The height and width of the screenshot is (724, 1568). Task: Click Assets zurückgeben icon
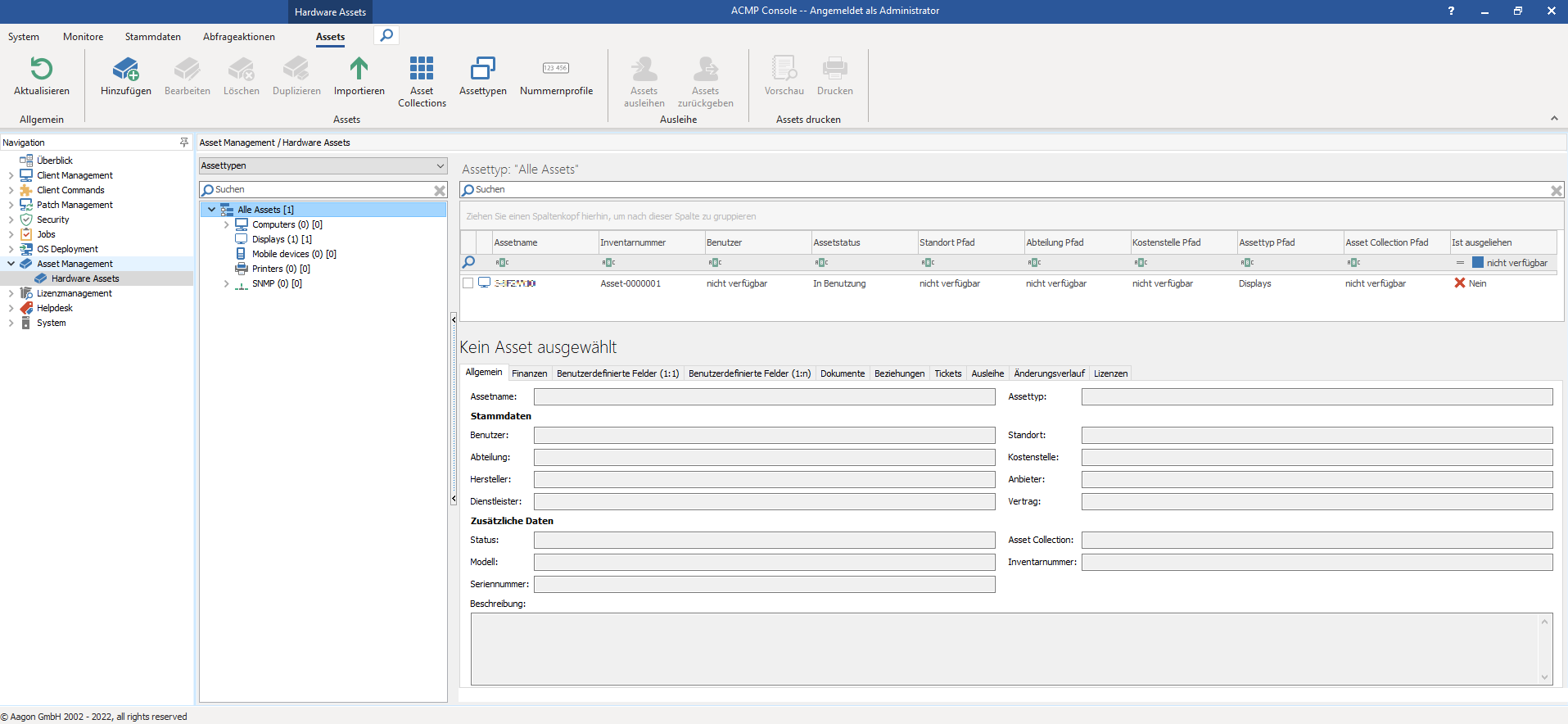click(706, 68)
